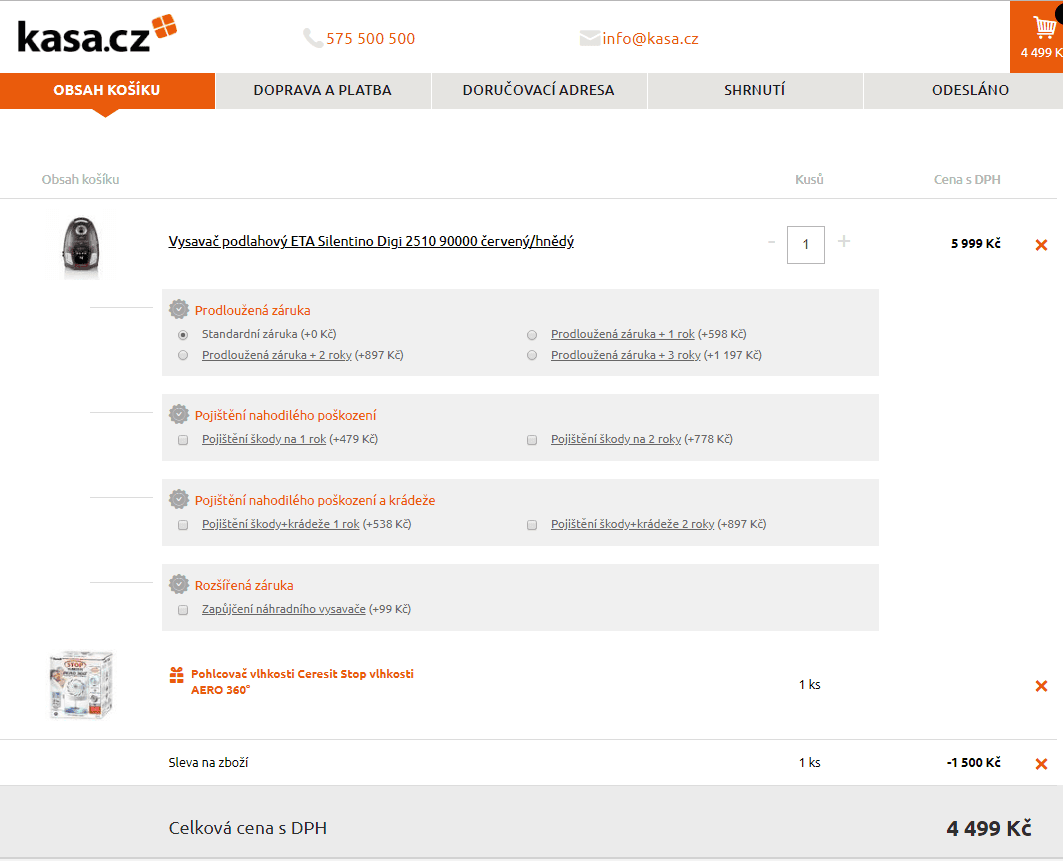
Task: Select Prodloužená záruka + 2 roky radio
Action: tap(183, 355)
